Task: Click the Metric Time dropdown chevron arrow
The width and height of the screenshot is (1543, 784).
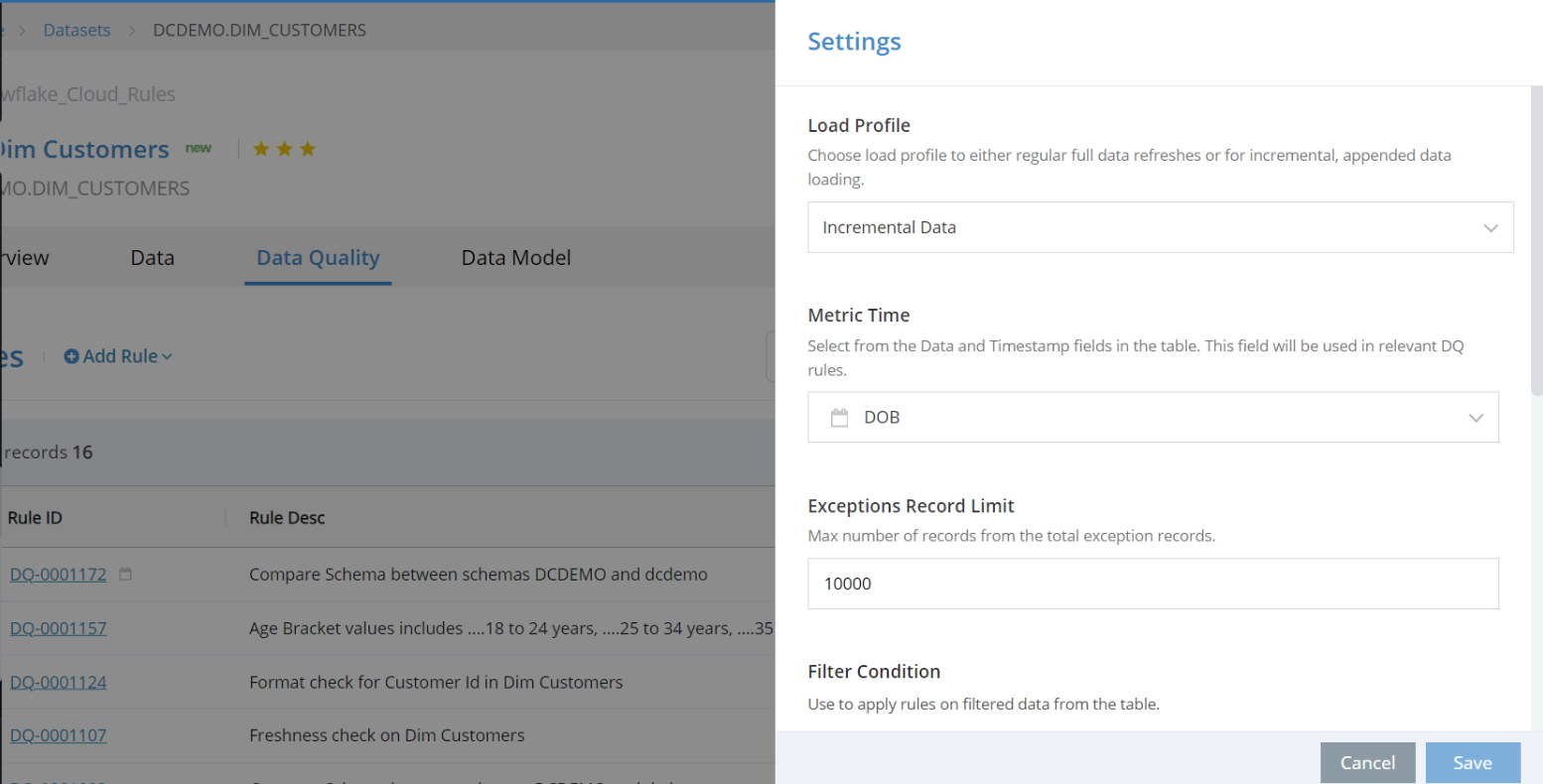Action: (x=1475, y=418)
